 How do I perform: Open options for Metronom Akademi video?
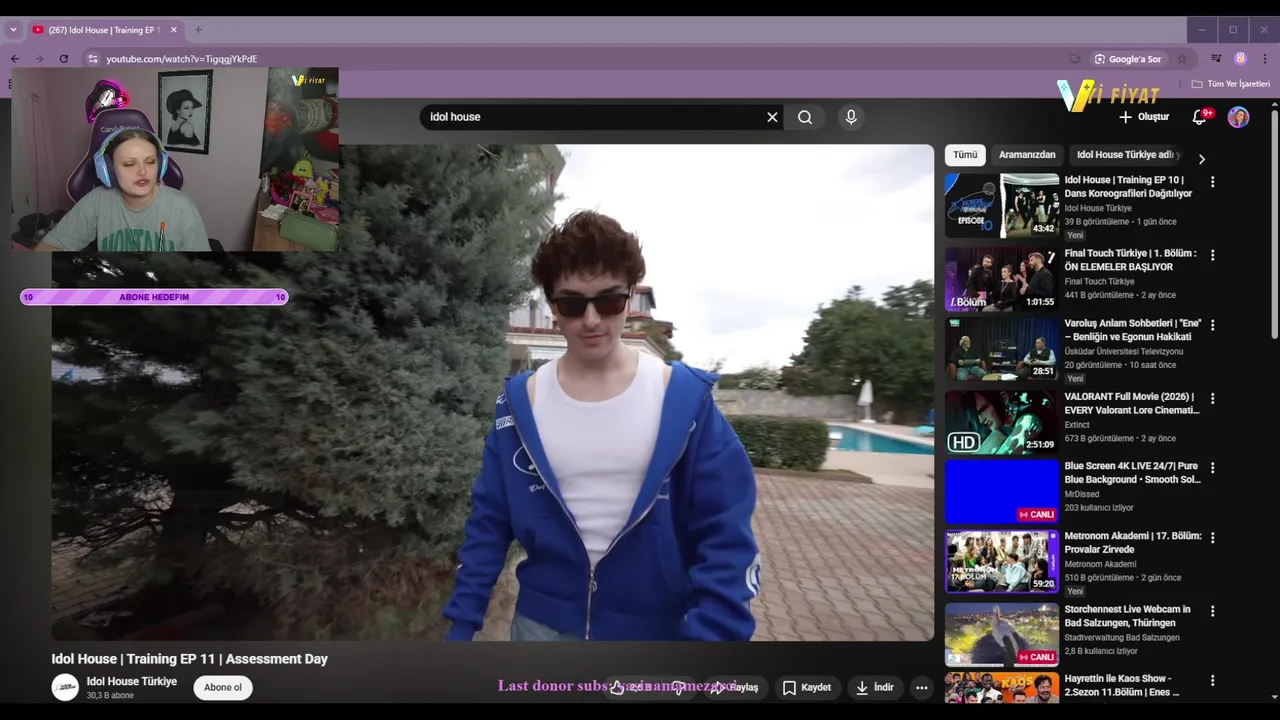click(x=1213, y=538)
